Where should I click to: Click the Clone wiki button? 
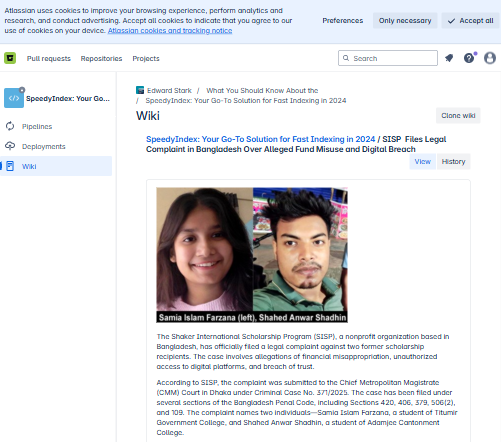pyautogui.click(x=458, y=115)
